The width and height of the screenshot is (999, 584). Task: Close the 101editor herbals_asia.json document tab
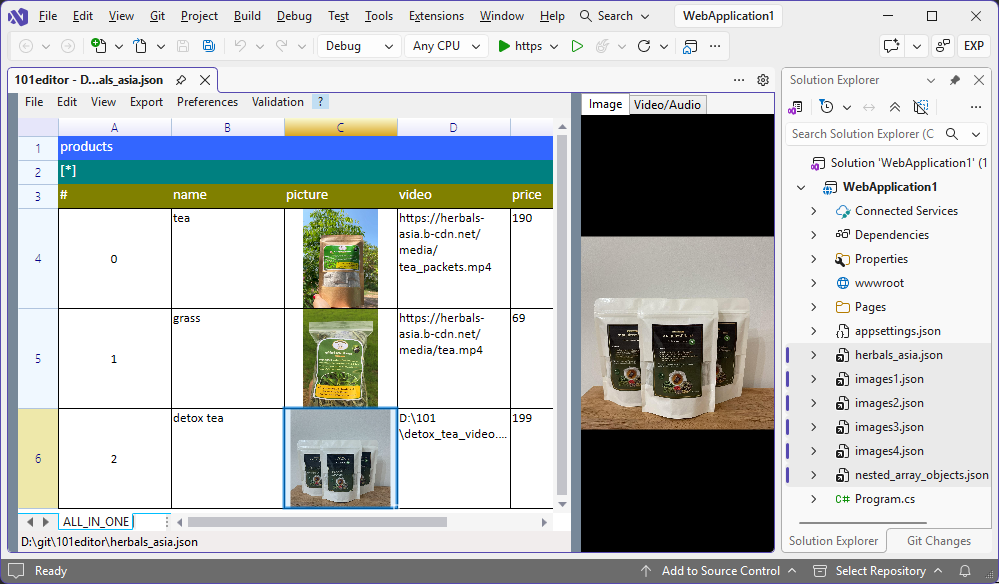[x=205, y=80]
